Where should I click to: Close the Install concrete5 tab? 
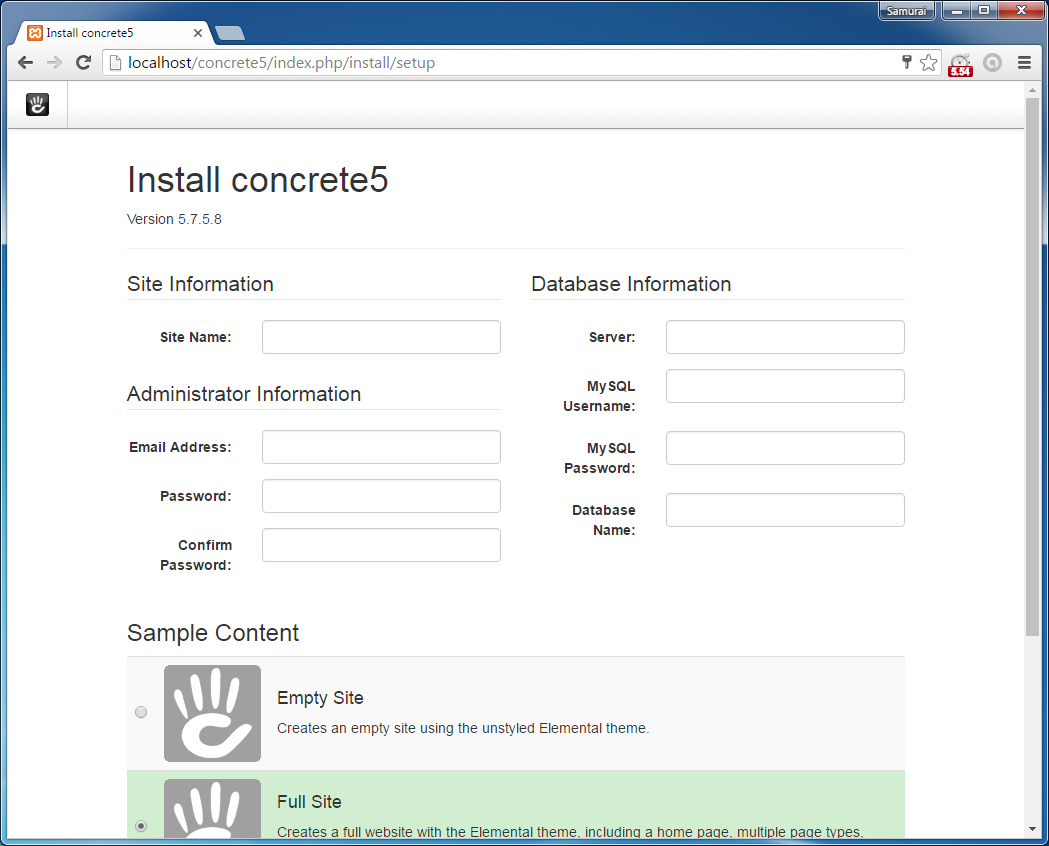pos(197,33)
